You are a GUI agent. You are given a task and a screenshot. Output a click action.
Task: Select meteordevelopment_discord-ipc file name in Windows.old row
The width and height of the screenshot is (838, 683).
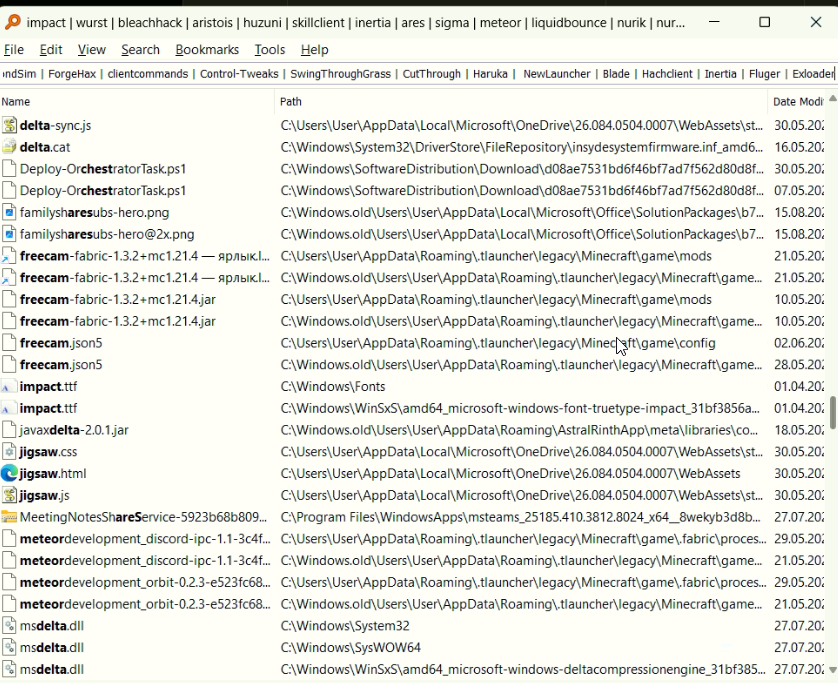(145, 561)
